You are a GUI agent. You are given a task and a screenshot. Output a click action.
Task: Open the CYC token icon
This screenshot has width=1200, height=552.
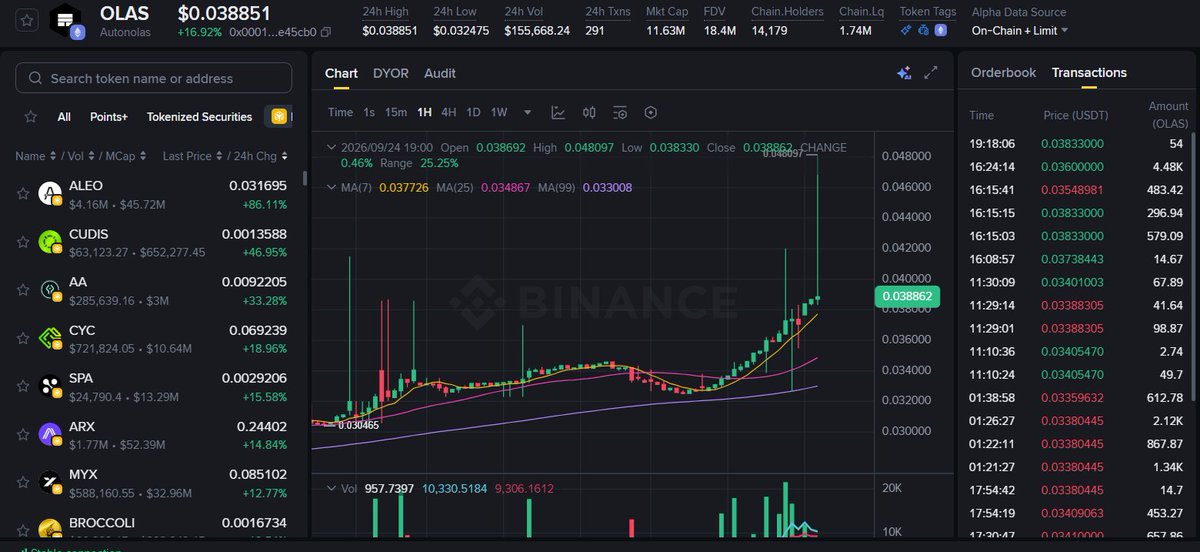[x=50, y=338]
